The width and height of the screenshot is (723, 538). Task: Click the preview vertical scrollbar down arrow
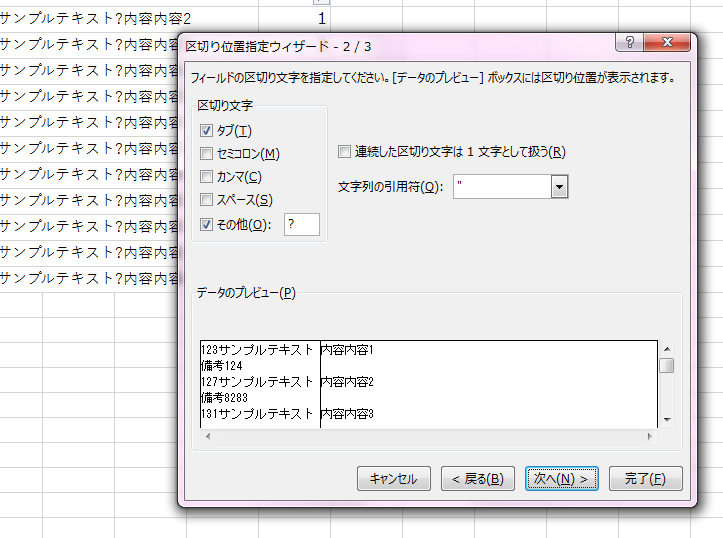pyautogui.click(x=666, y=420)
